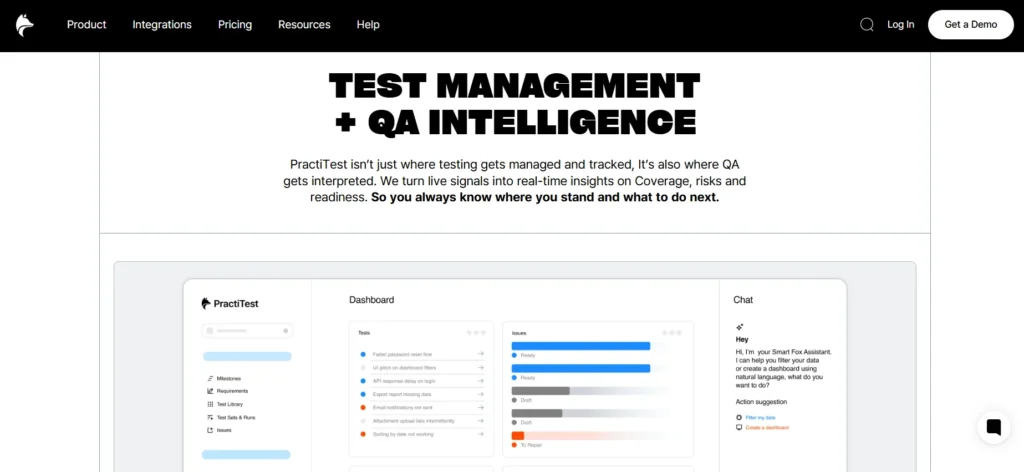Select the Failed password reset flow test
Viewport: 1024px width, 472px height.
(x=402, y=354)
